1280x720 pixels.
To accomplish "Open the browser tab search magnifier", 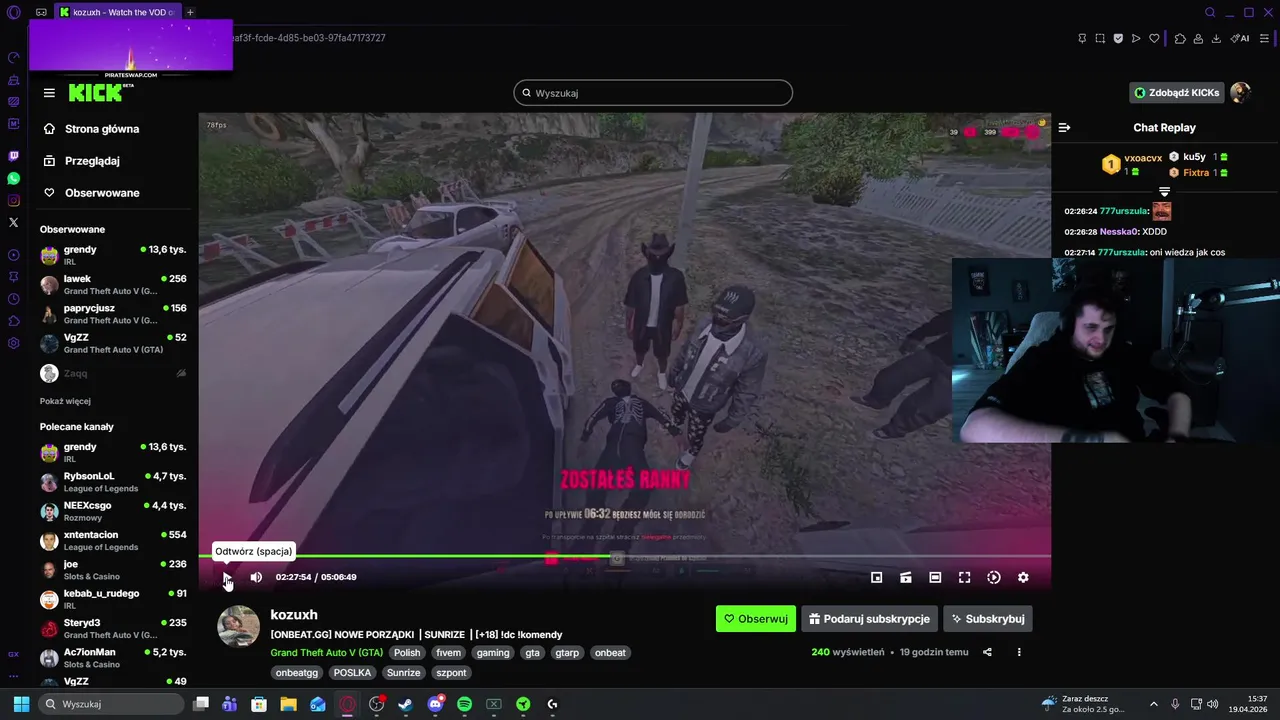I will [1210, 12].
